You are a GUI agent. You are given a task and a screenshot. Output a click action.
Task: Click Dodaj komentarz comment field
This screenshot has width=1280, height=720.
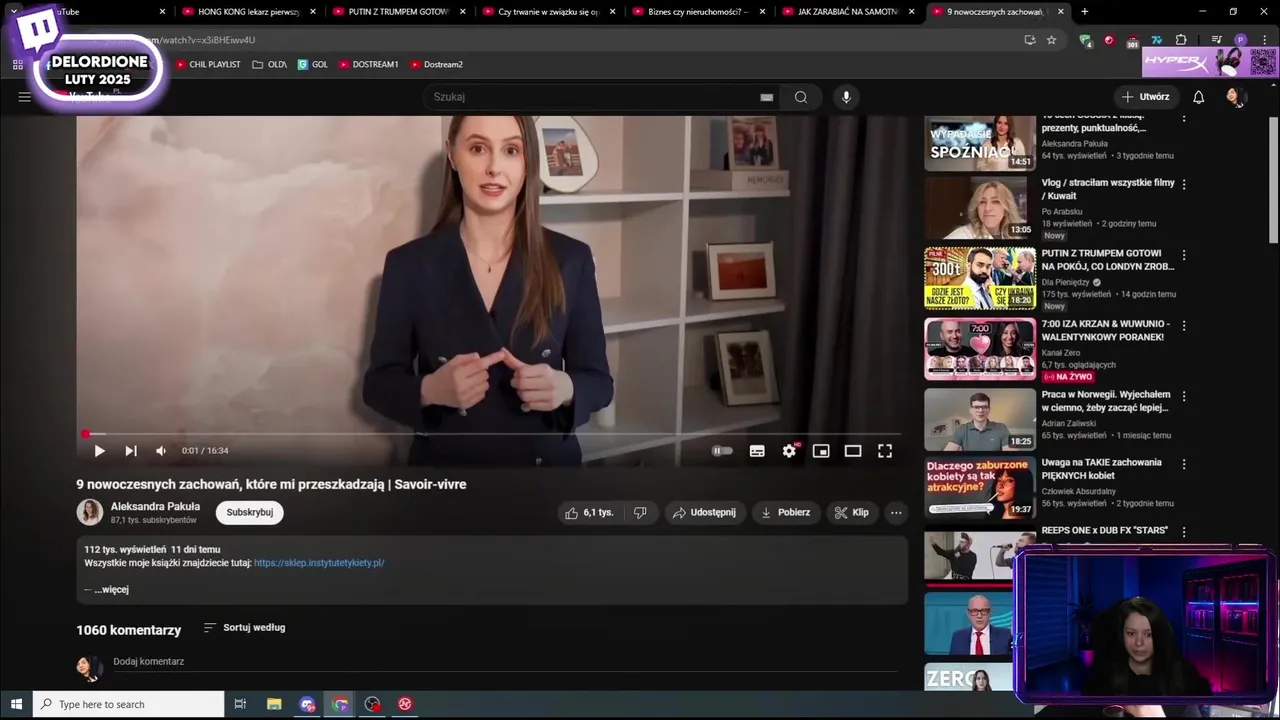[505, 662]
